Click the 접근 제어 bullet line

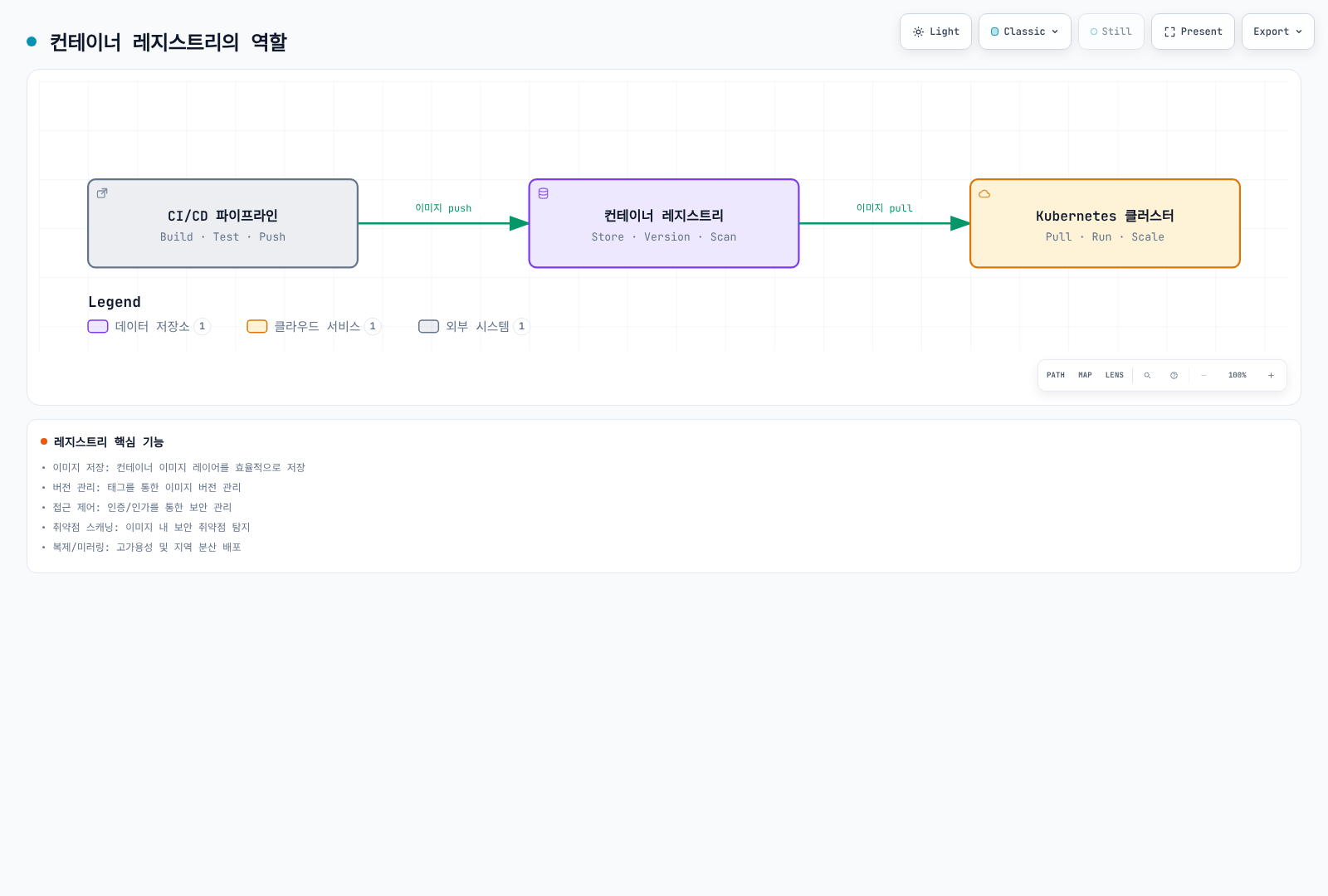tap(142, 508)
